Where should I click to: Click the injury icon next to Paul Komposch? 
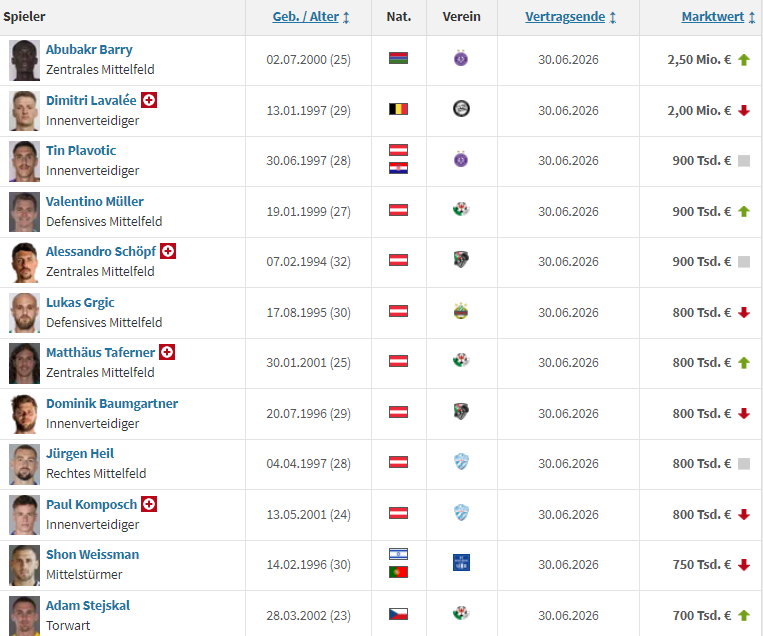point(149,504)
